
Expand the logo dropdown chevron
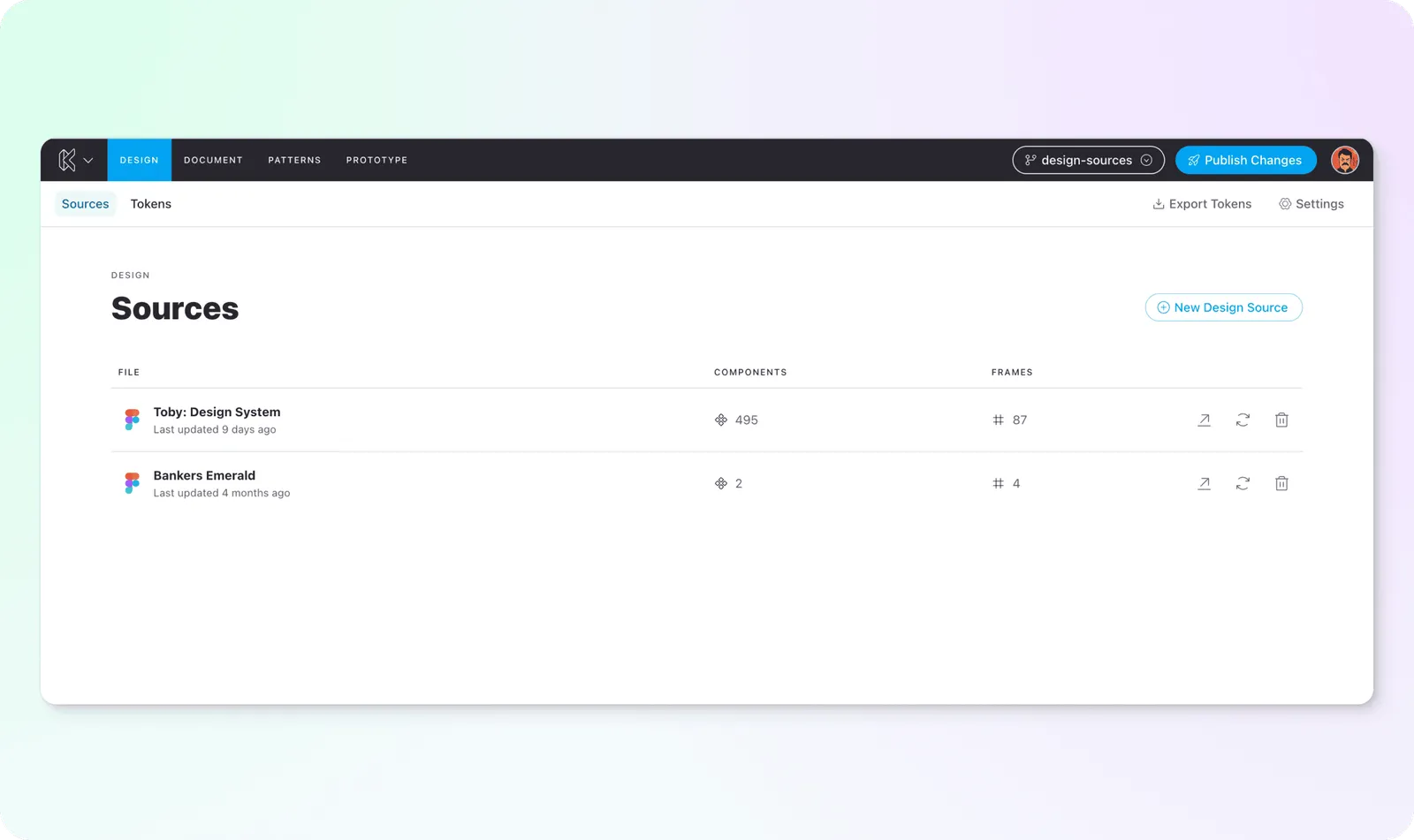click(88, 161)
